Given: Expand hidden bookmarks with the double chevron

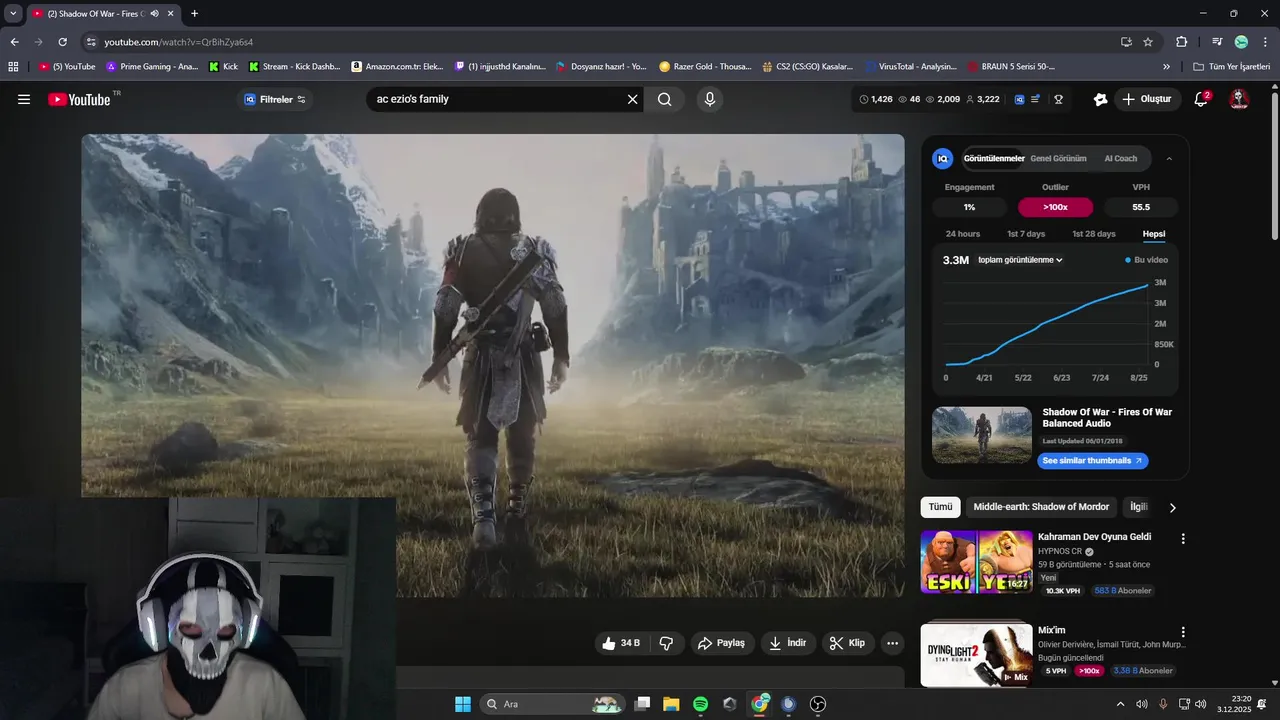Looking at the screenshot, I should pos(1166,67).
